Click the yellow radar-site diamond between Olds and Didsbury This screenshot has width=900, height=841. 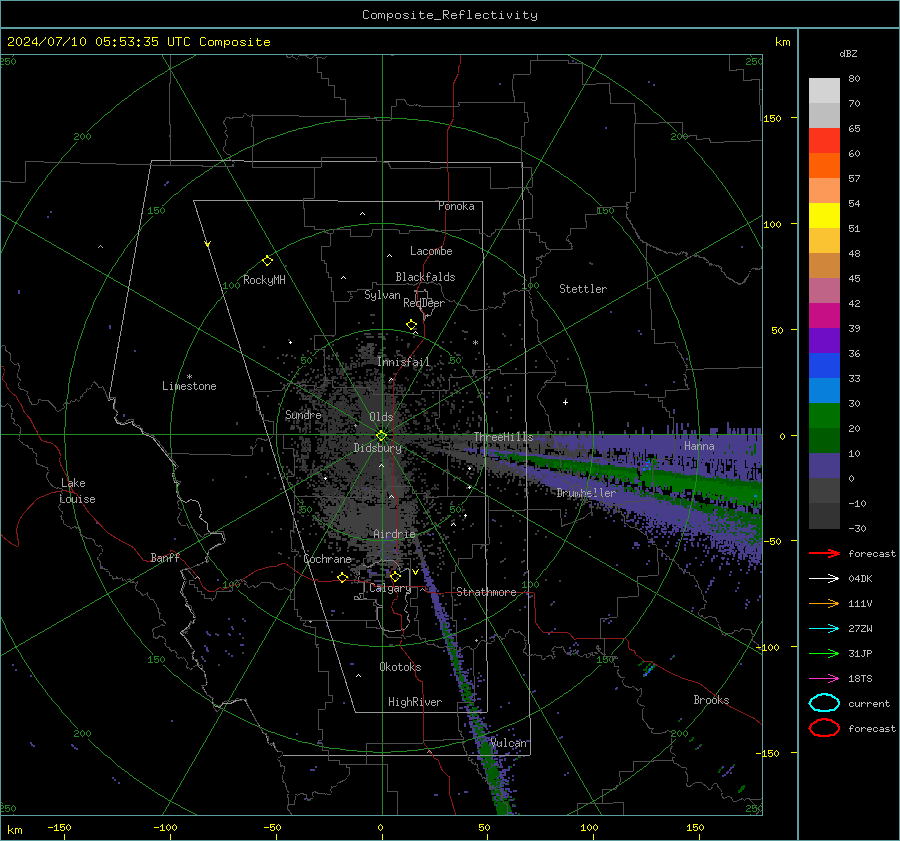pos(381,436)
